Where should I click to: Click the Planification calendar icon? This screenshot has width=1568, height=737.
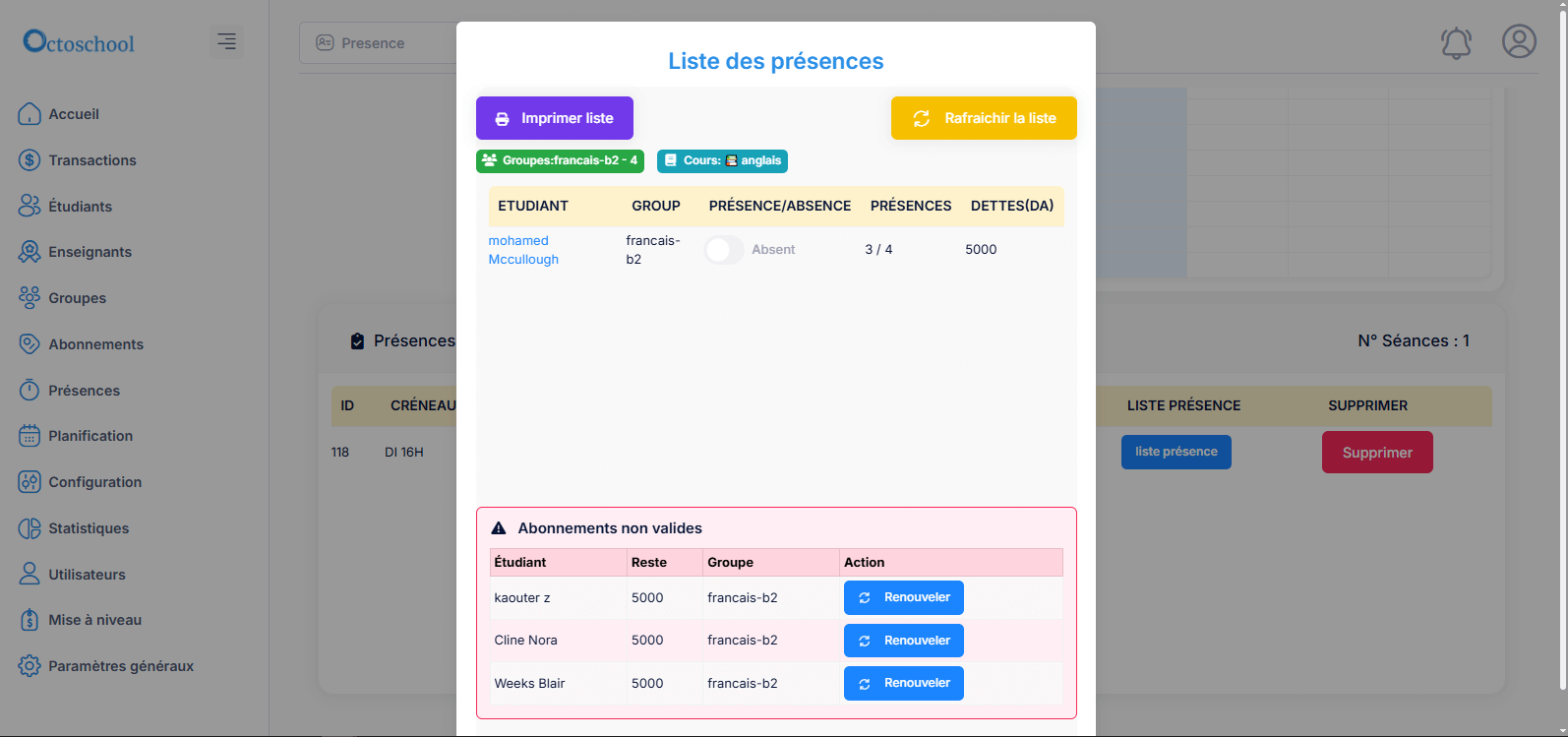pos(30,436)
